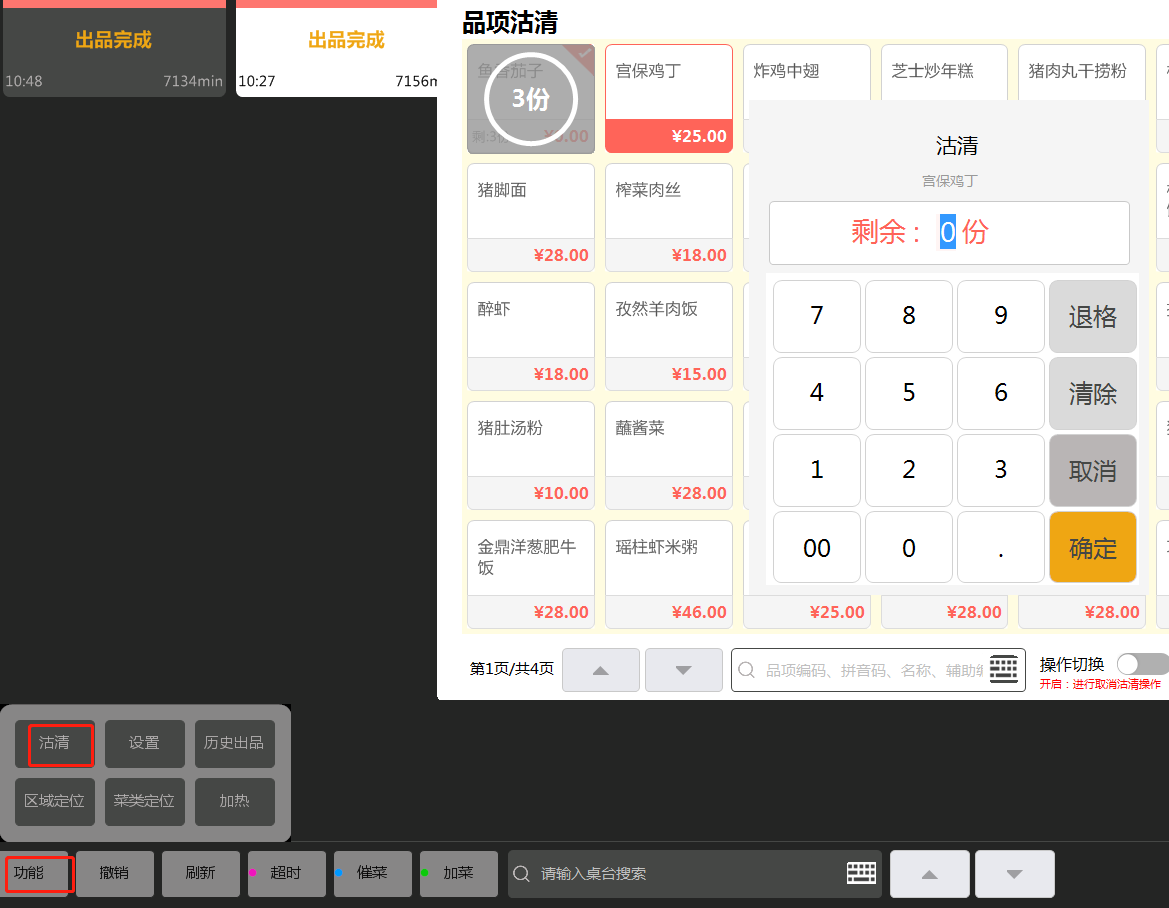Click the 加热 button

click(x=235, y=801)
